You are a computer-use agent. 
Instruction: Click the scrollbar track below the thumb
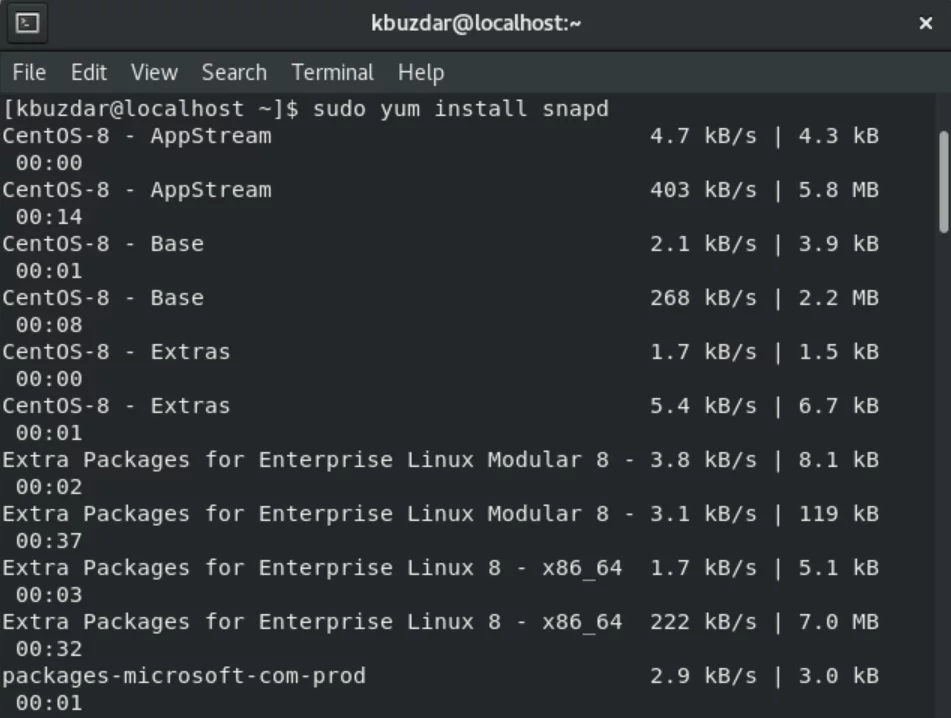pyautogui.click(x=943, y=473)
